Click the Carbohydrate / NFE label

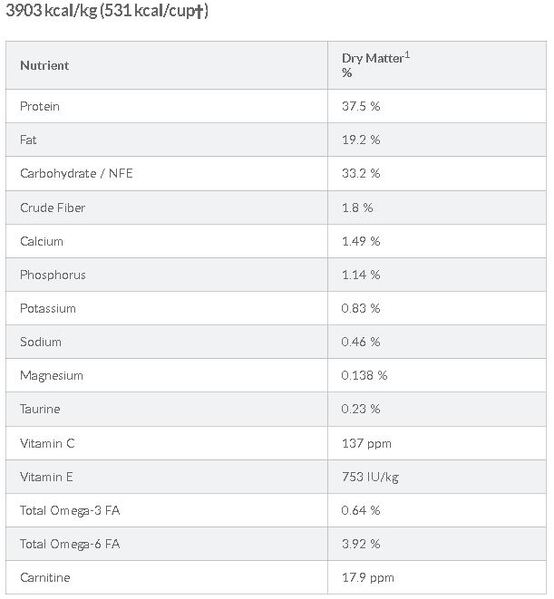click(76, 173)
